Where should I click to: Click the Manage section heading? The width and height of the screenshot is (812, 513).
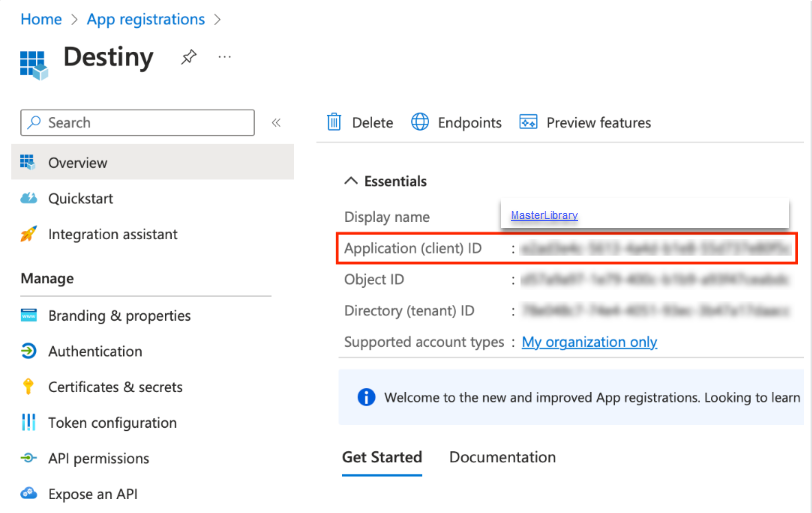(x=47, y=279)
